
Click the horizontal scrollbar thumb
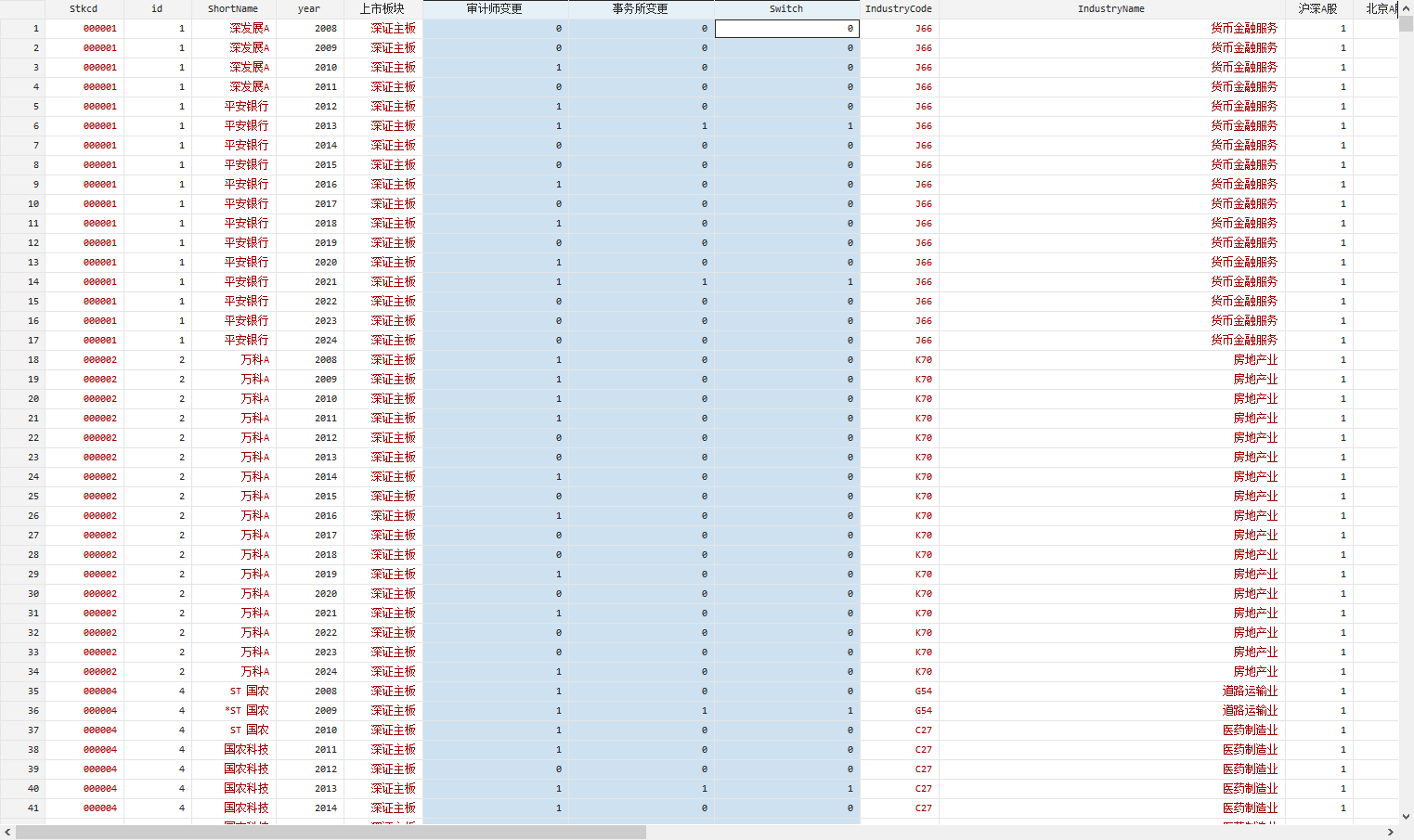coord(331,833)
